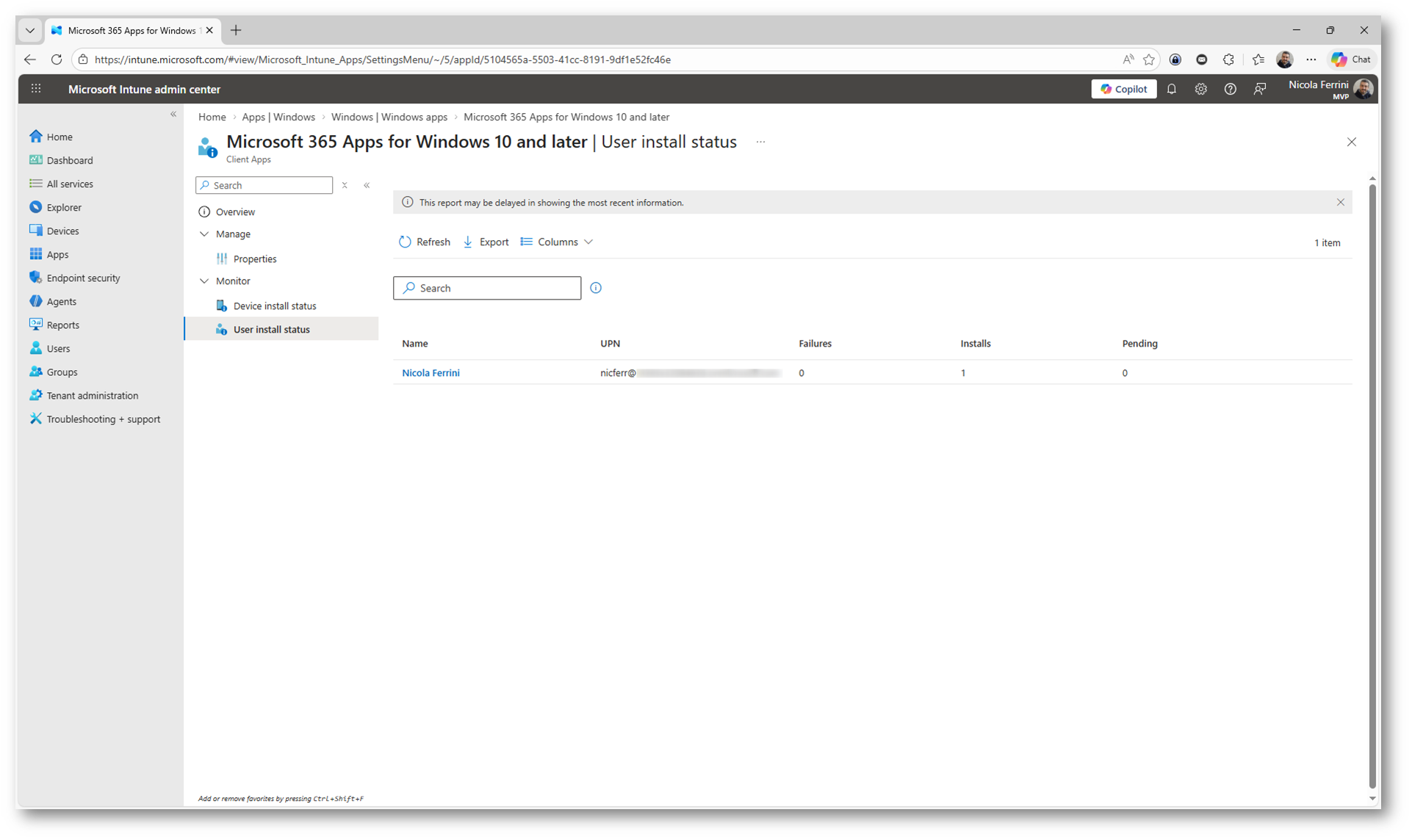Viewport: 1412px width, 840px height.
Task: Export the install status list
Action: 486,242
